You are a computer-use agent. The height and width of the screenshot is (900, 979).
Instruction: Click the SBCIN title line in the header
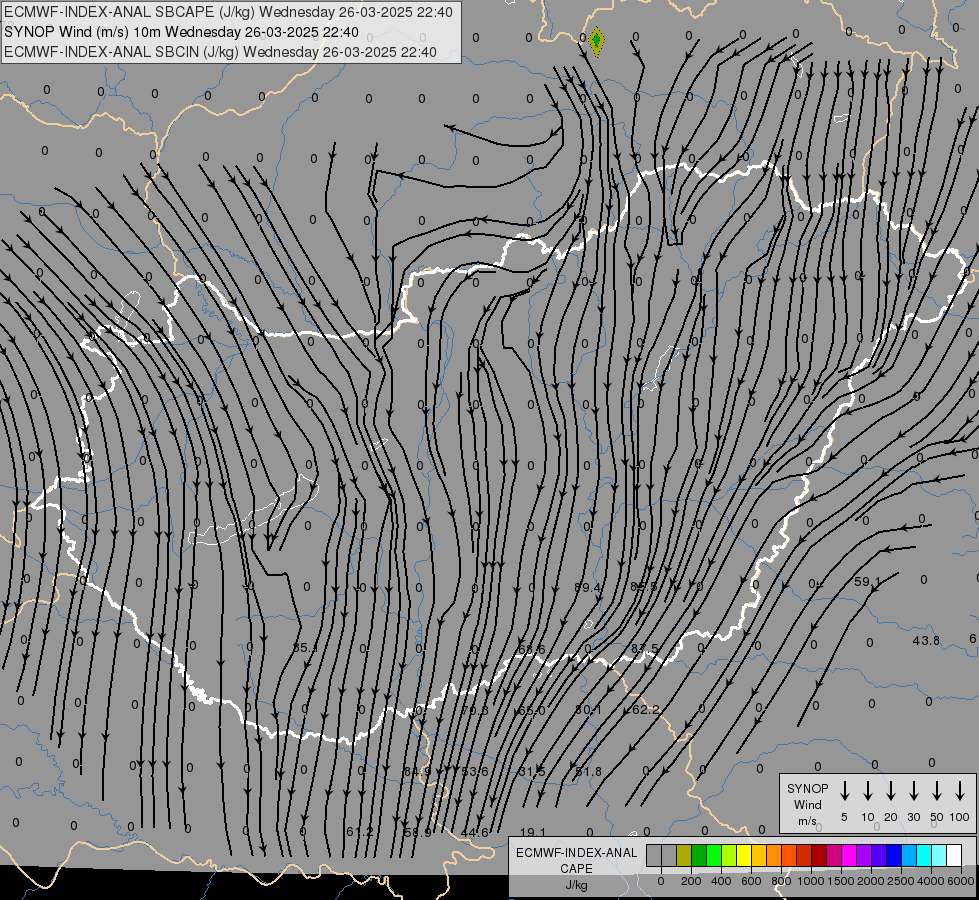tap(220, 52)
